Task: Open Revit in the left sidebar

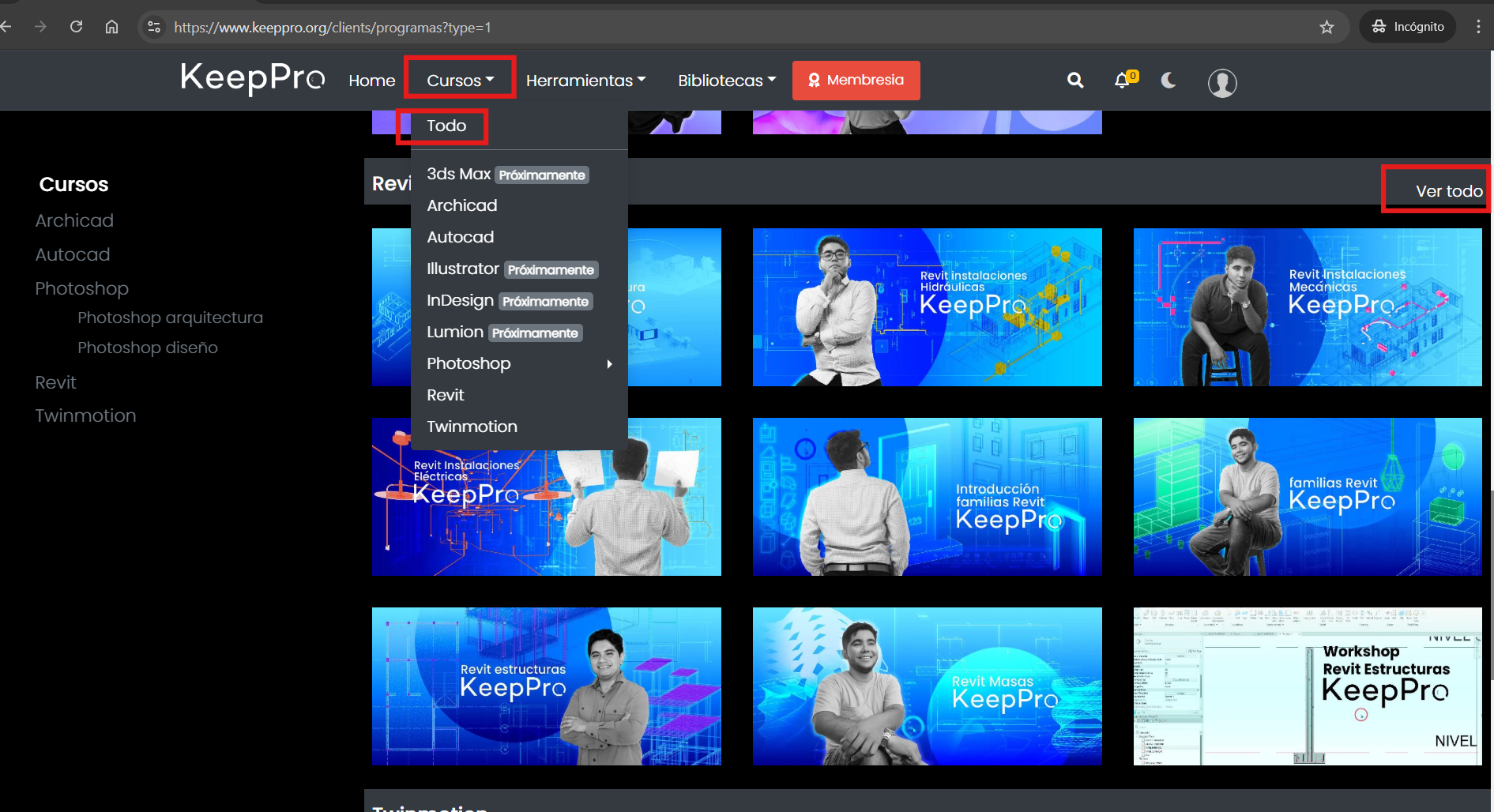Action: tap(55, 382)
